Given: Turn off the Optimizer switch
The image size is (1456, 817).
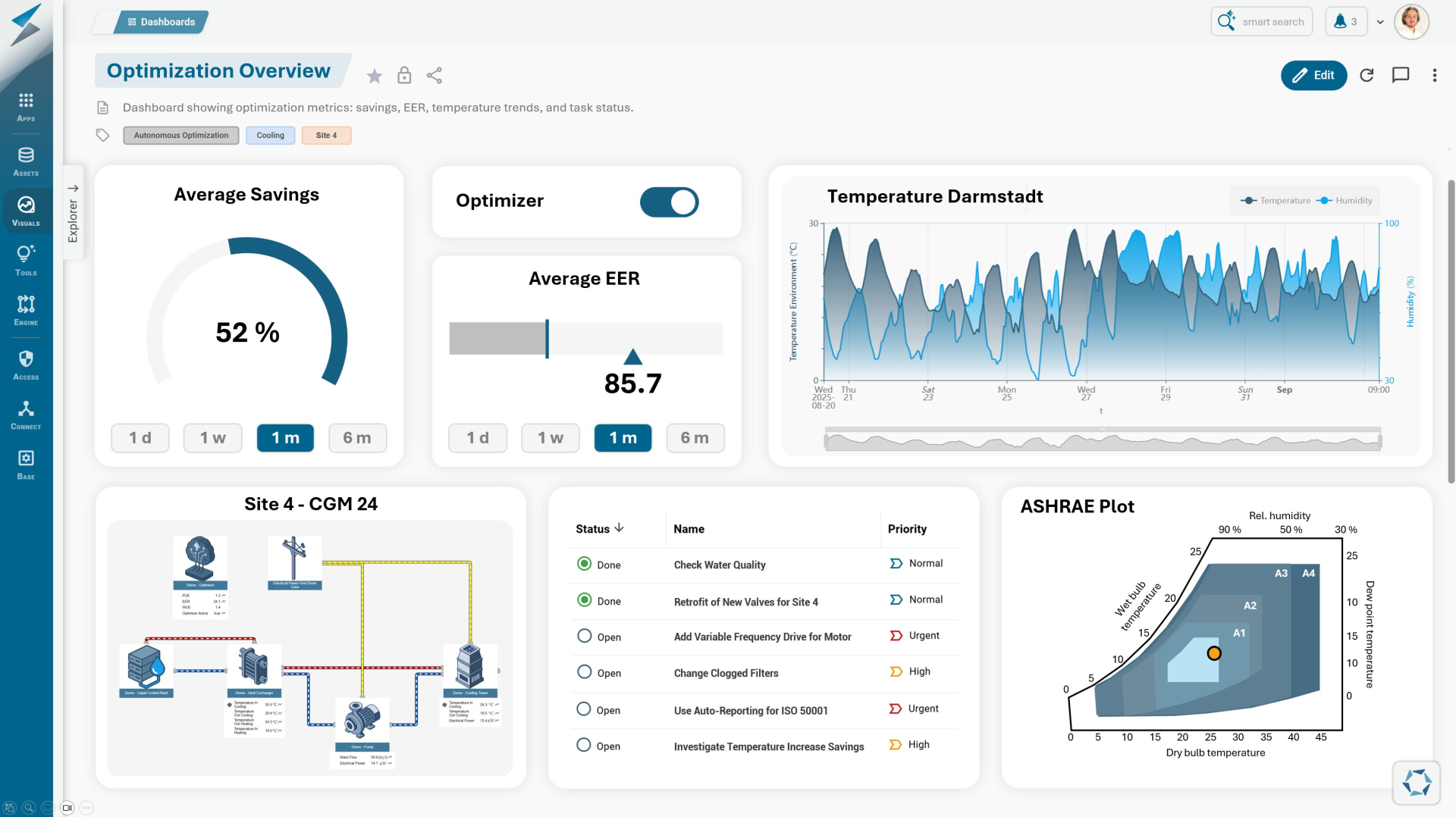Looking at the screenshot, I should 669,202.
